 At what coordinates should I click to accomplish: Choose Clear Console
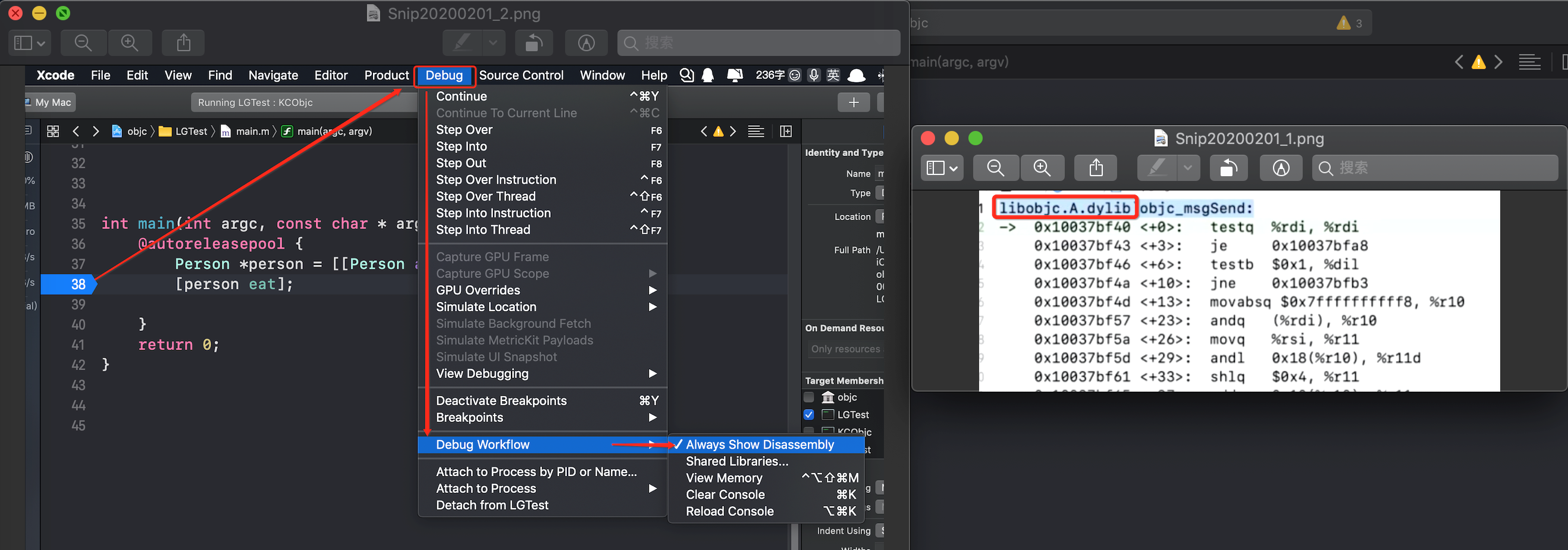point(766,495)
